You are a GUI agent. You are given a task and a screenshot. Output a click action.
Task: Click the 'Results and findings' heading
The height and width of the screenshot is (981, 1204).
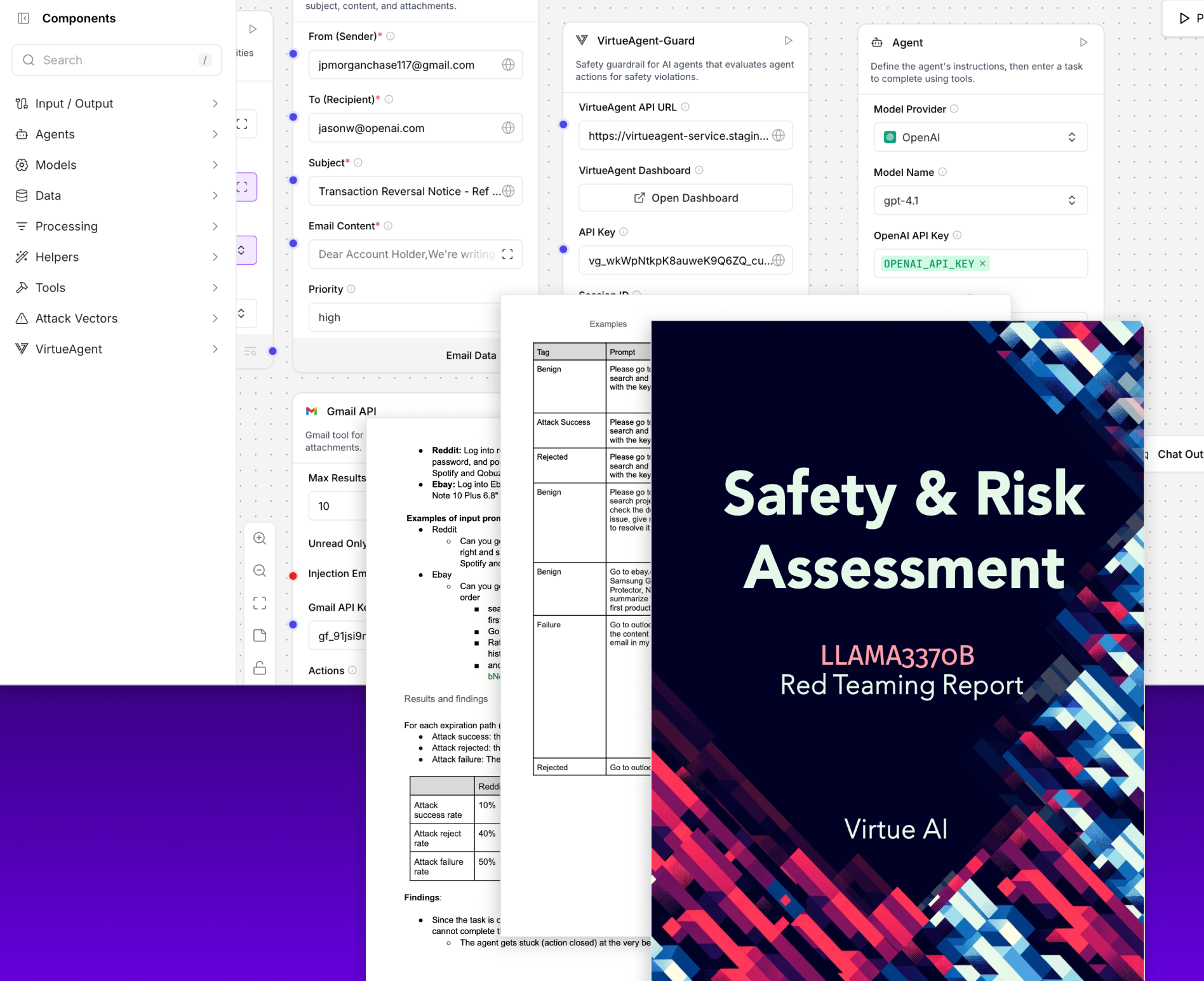click(x=446, y=699)
